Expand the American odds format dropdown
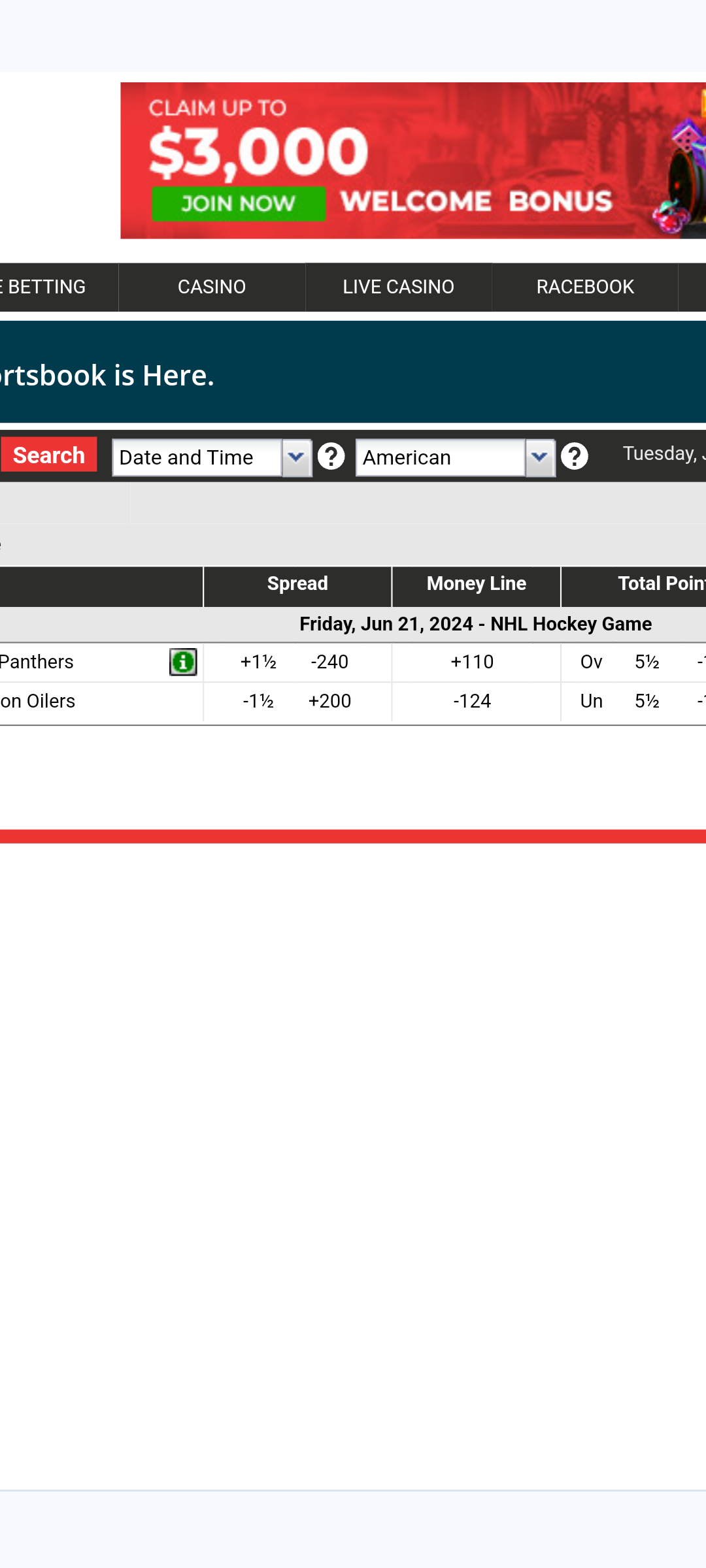 (x=540, y=457)
